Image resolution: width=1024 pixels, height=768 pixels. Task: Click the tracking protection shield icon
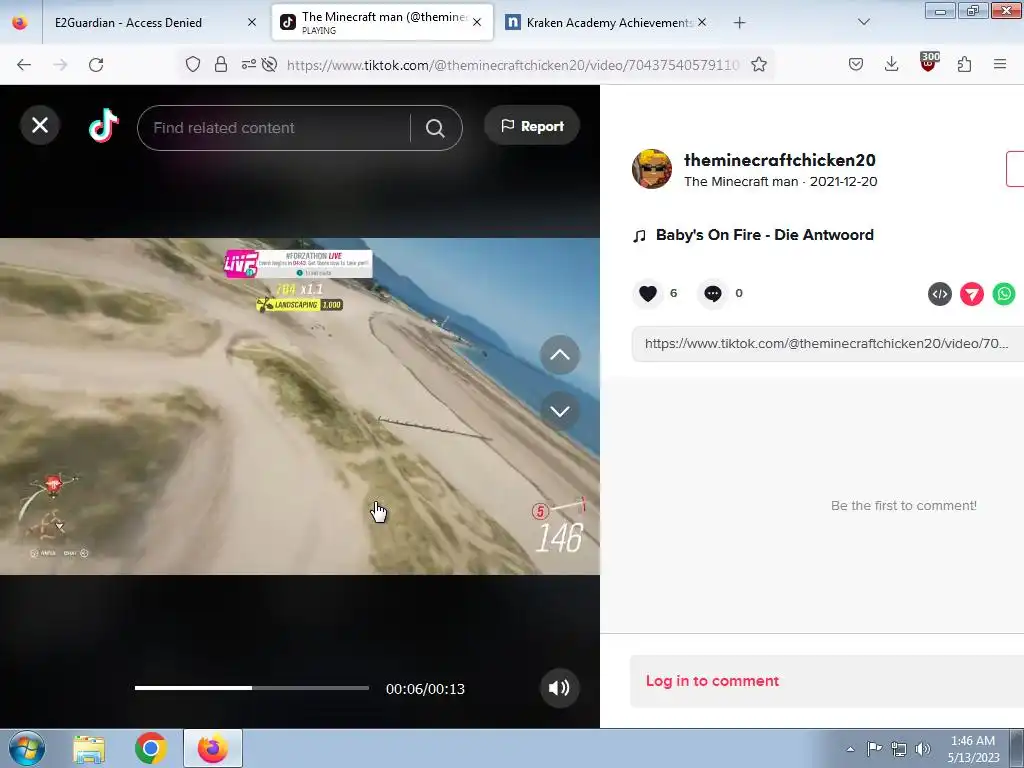pos(193,64)
